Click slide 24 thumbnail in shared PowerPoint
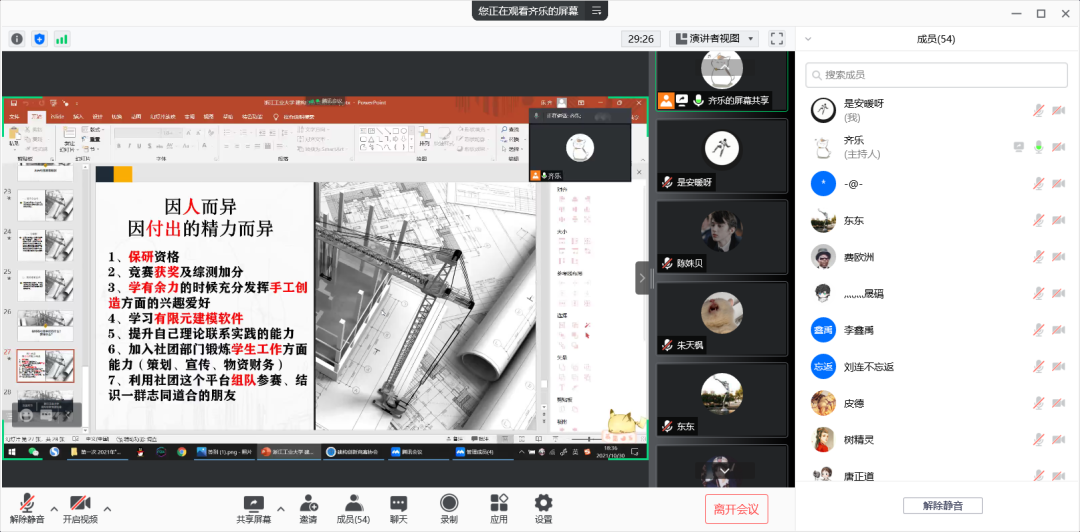The height and width of the screenshot is (532, 1080). click(45, 245)
